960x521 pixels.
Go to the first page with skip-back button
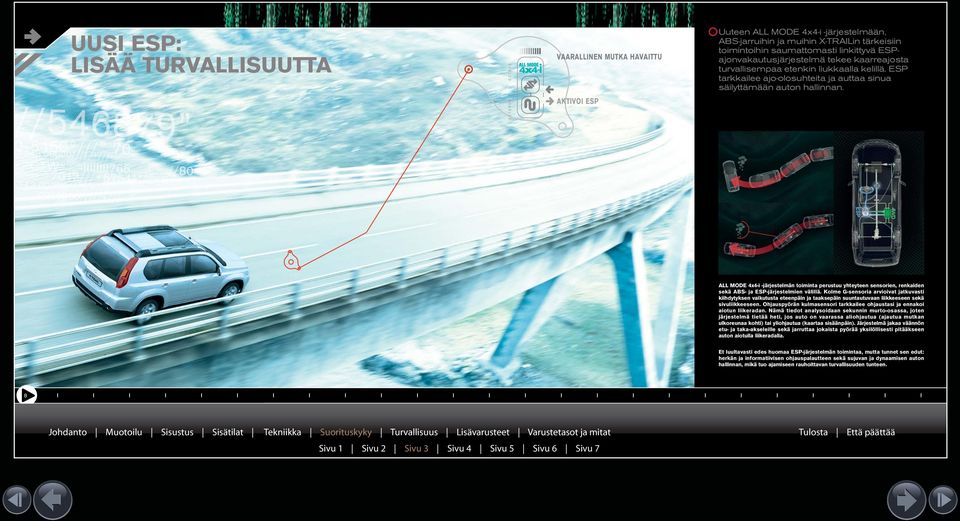(17, 500)
